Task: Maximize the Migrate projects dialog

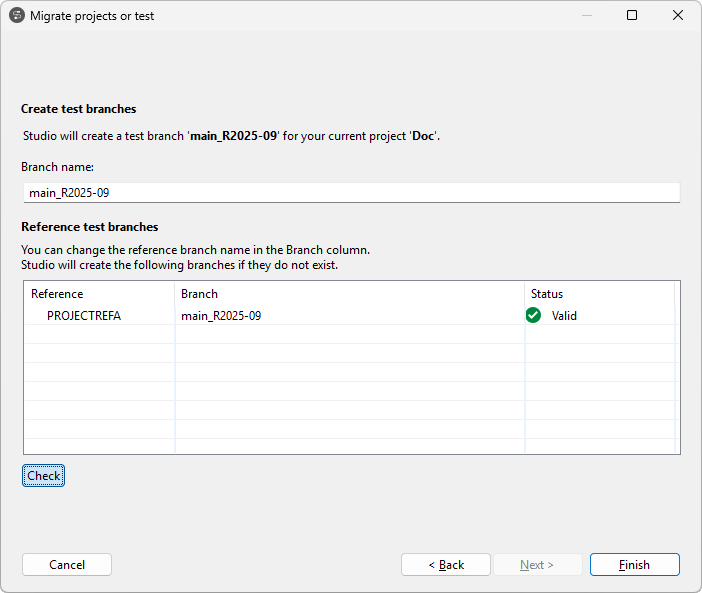Action: [632, 16]
